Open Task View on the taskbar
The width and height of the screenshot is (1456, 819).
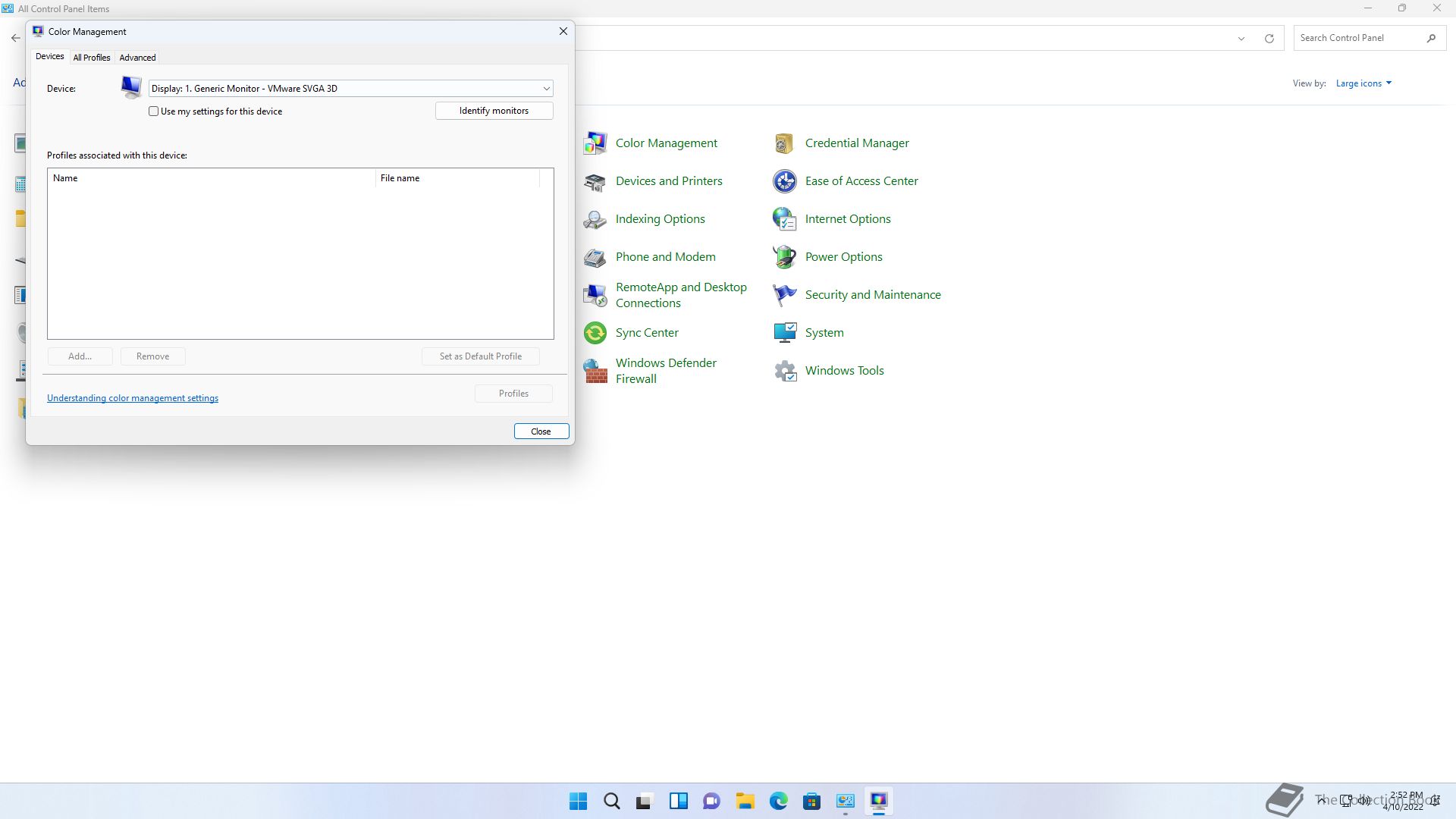(x=645, y=801)
